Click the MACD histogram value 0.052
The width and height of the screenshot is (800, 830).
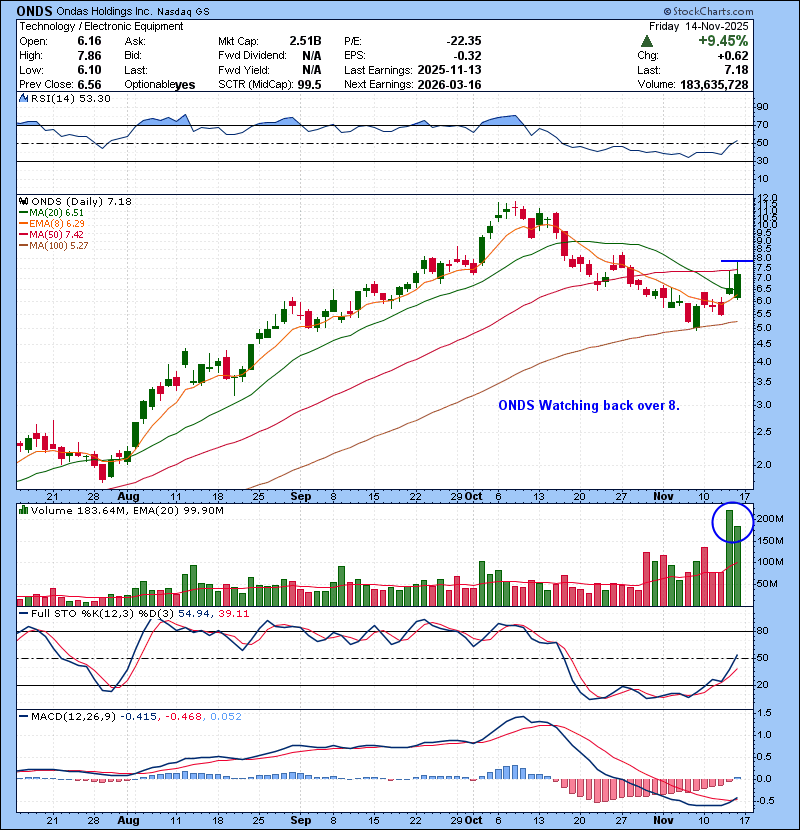click(226, 717)
